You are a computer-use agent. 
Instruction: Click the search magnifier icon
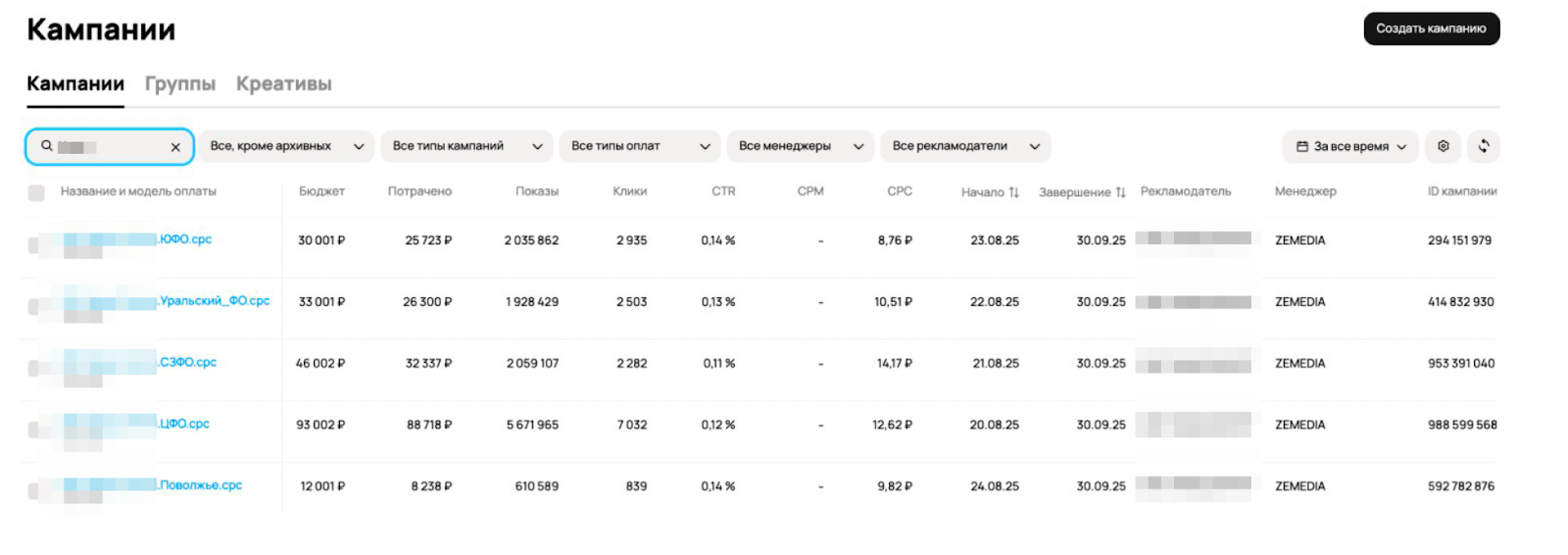click(46, 146)
